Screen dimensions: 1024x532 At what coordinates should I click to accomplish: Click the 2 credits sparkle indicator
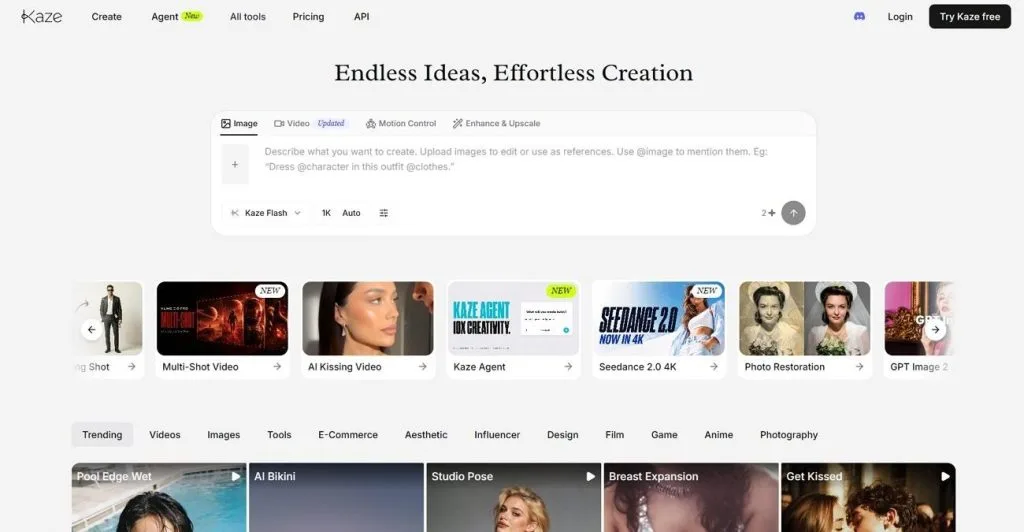click(768, 213)
